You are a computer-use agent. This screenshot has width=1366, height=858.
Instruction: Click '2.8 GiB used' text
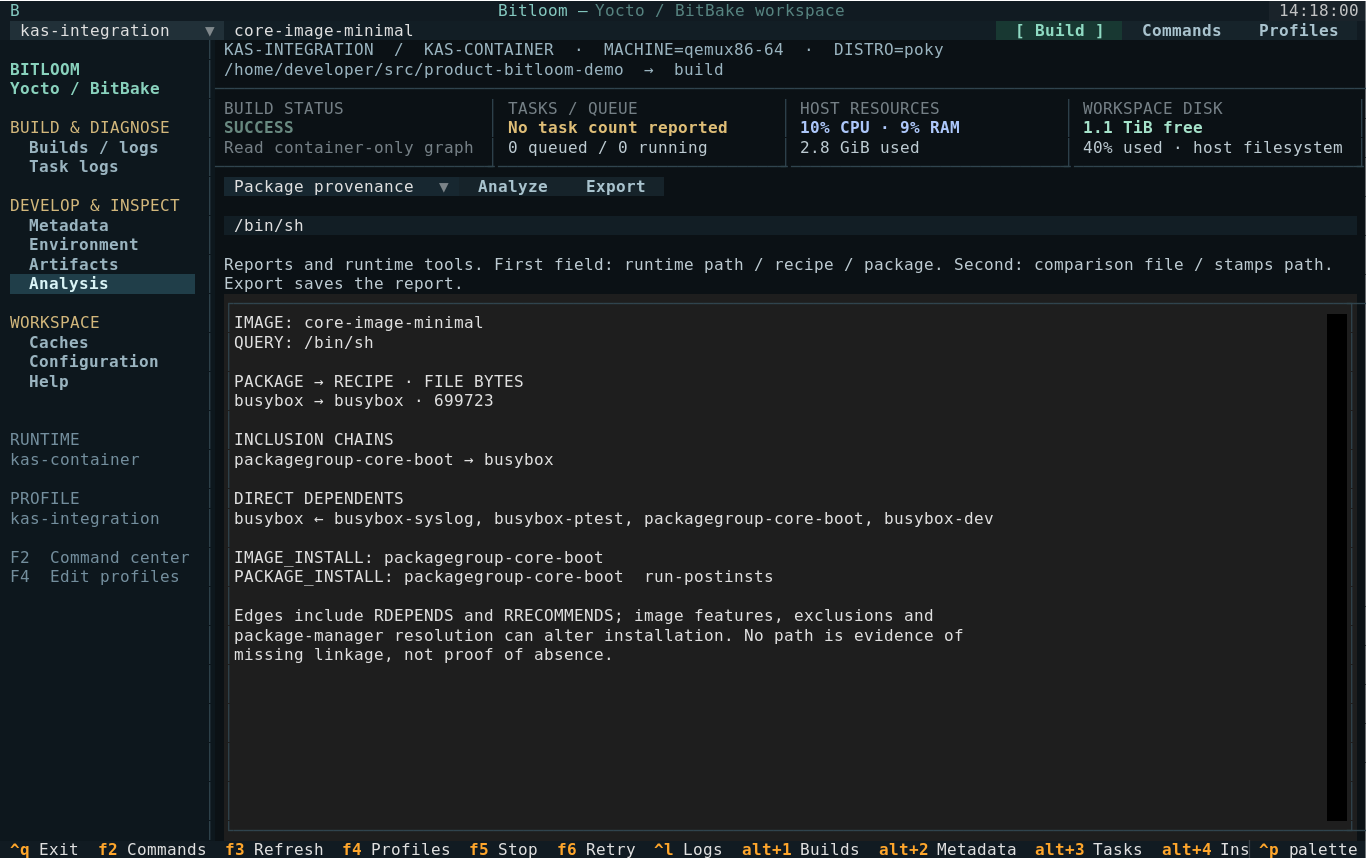(859, 148)
